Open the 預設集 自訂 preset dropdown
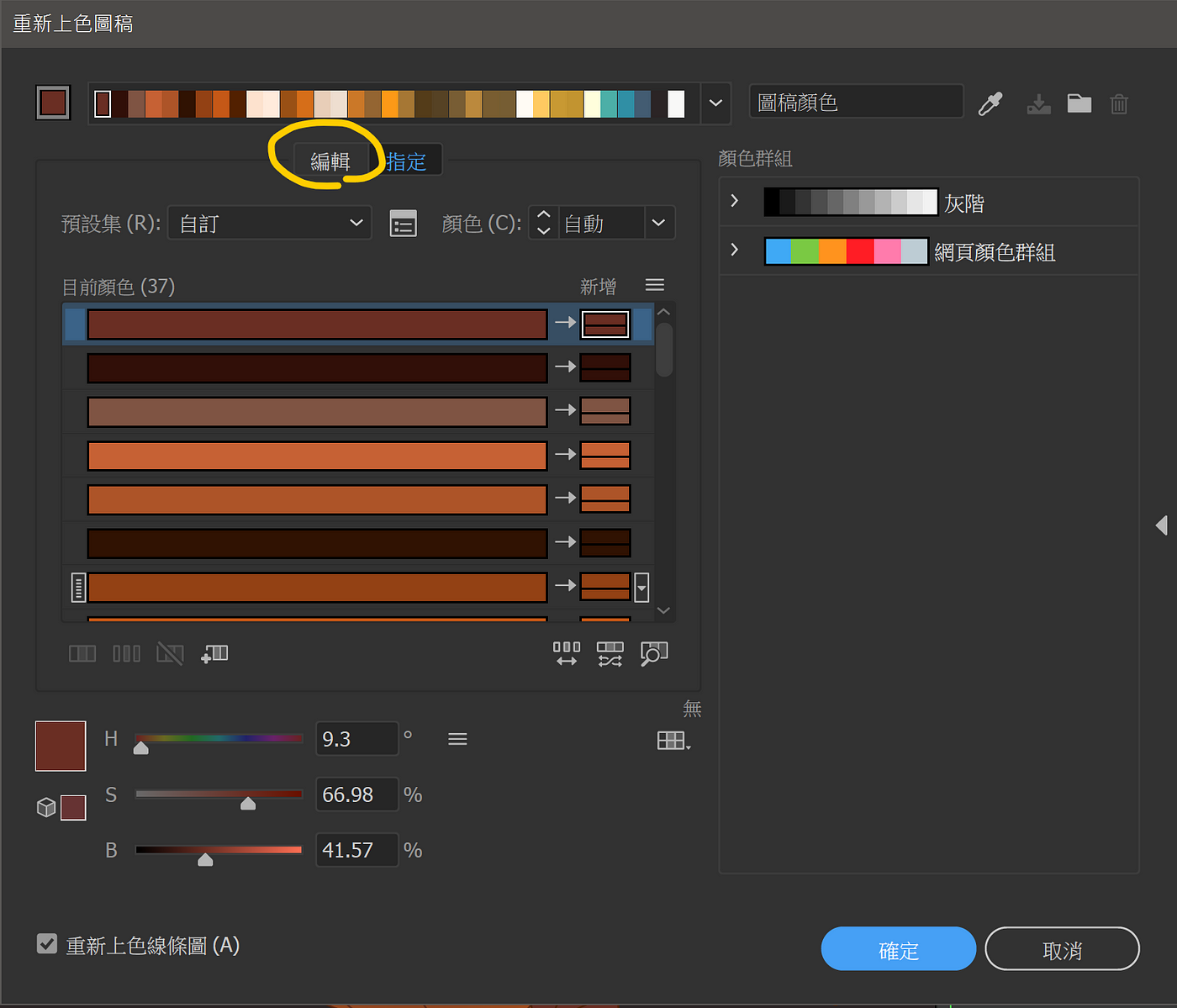Viewport: 1177px width, 1008px height. (270, 223)
